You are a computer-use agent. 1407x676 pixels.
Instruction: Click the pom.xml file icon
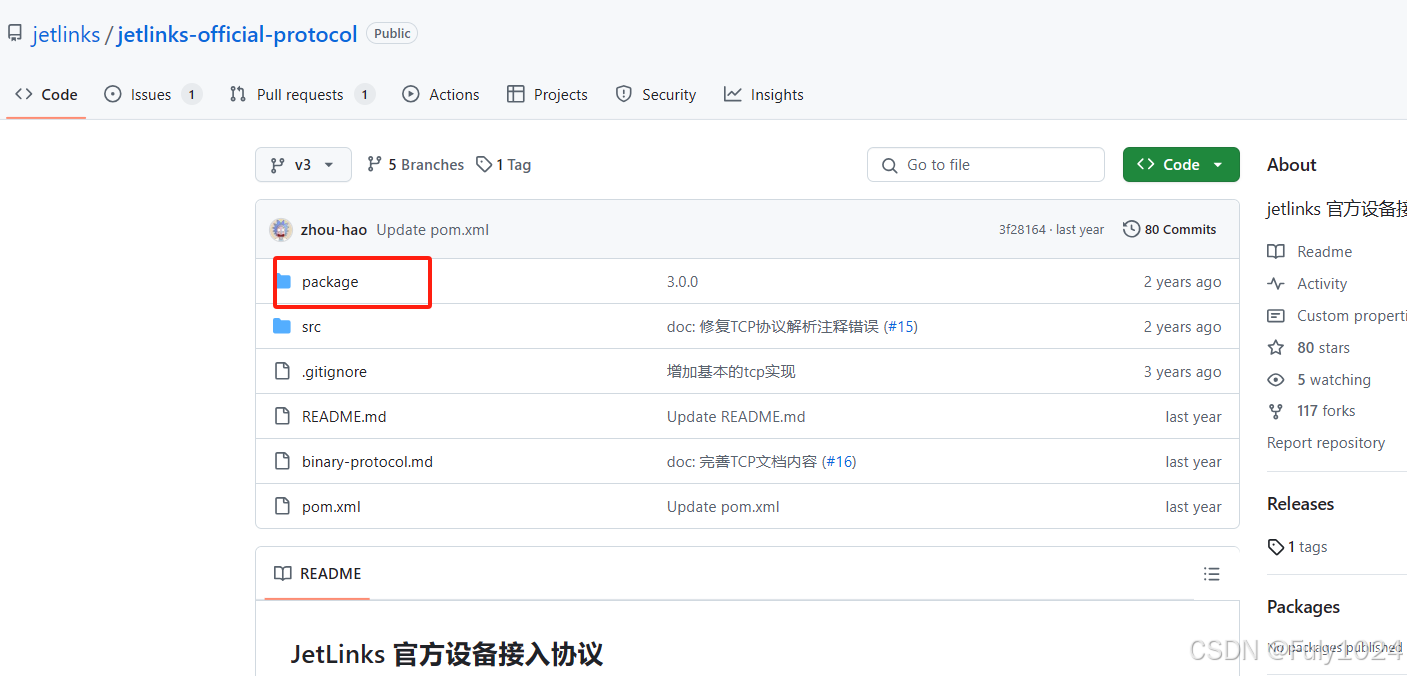point(282,507)
